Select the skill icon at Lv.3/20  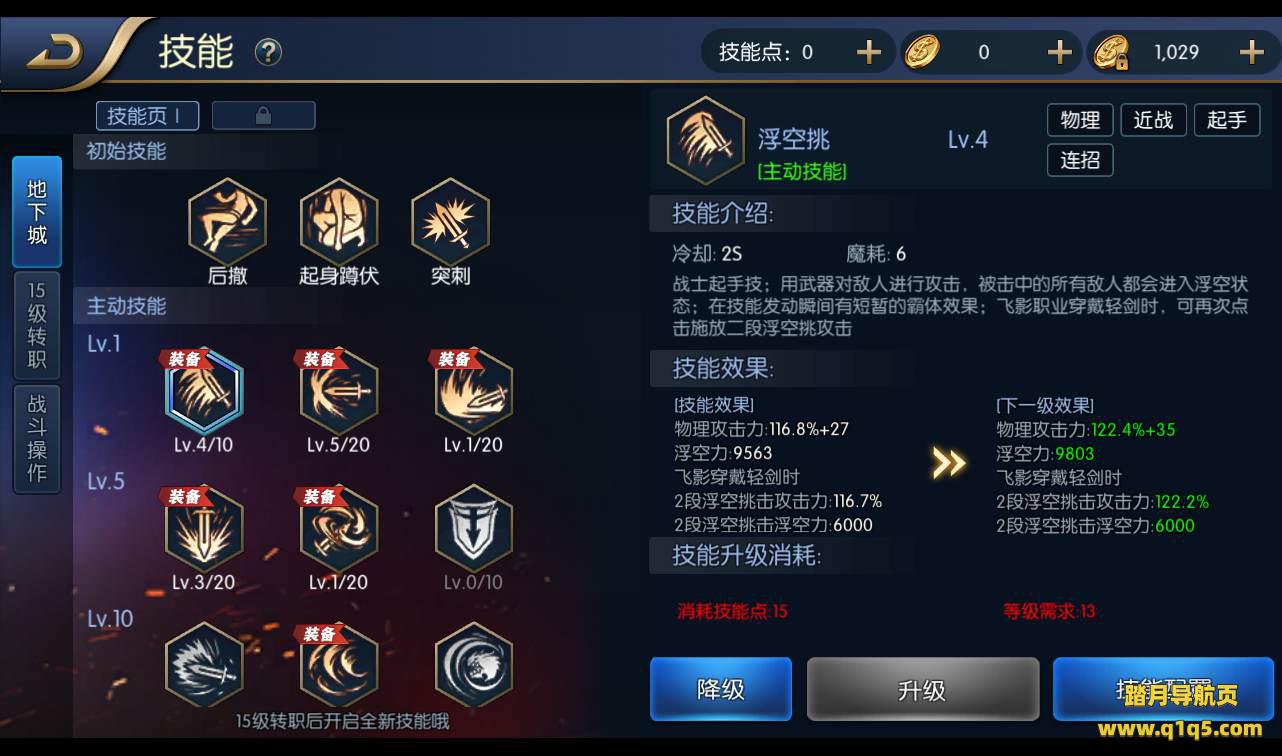(x=203, y=529)
